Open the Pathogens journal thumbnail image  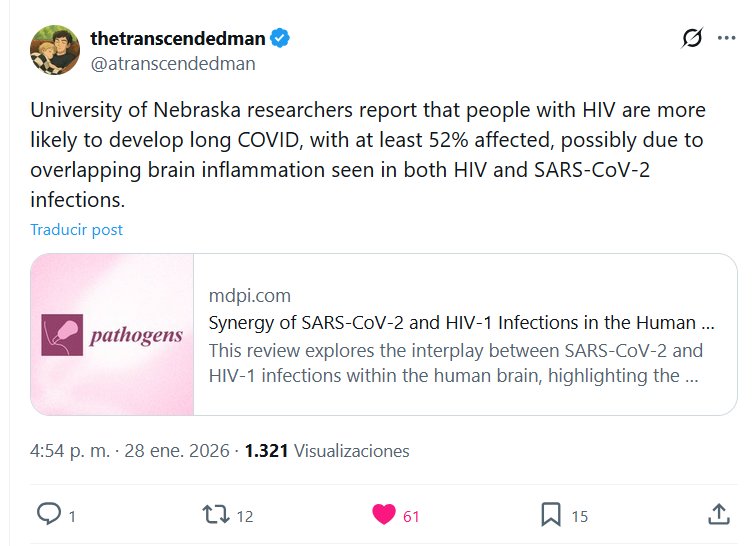[x=112, y=335]
